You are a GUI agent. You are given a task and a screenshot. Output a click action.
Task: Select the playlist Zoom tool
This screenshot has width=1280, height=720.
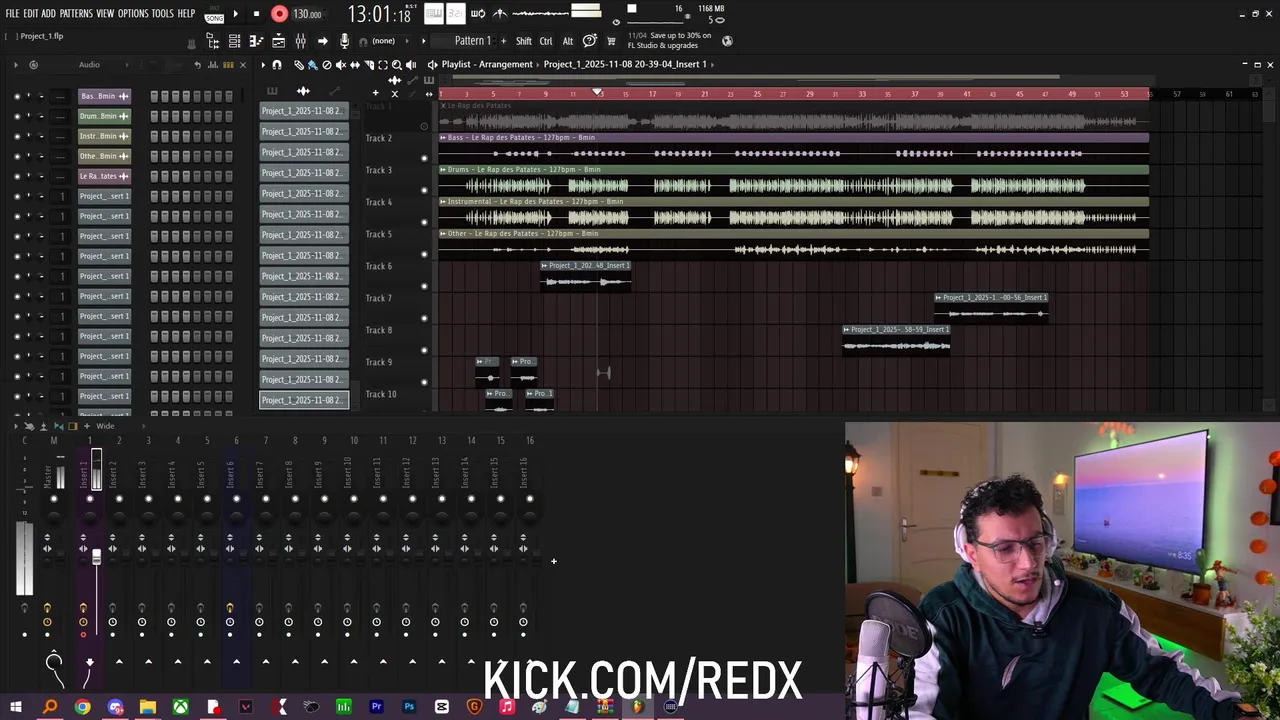pyautogui.click(x=397, y=64)
